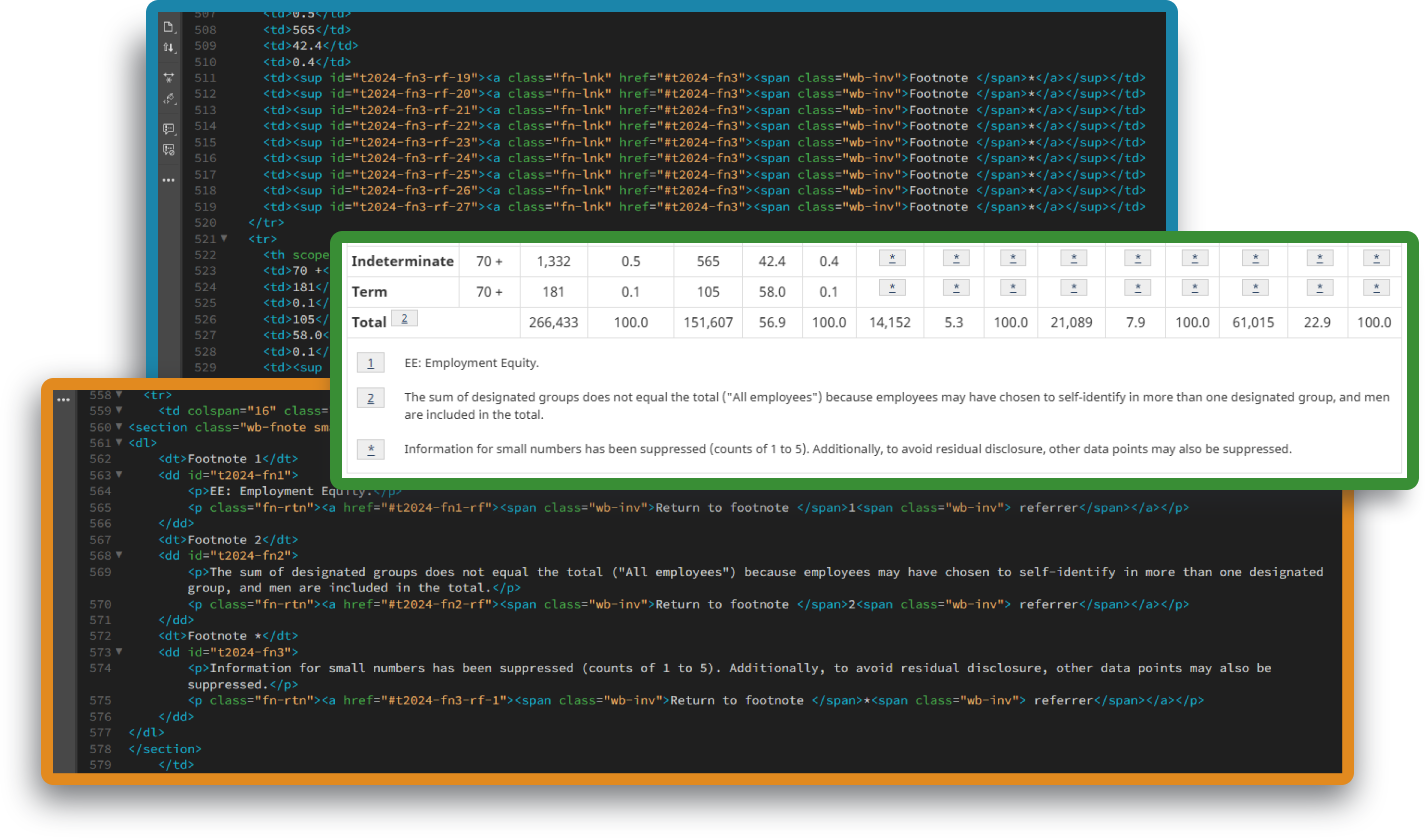
Task: Collapse the tr tag at line 521
Action: (224, 239)
